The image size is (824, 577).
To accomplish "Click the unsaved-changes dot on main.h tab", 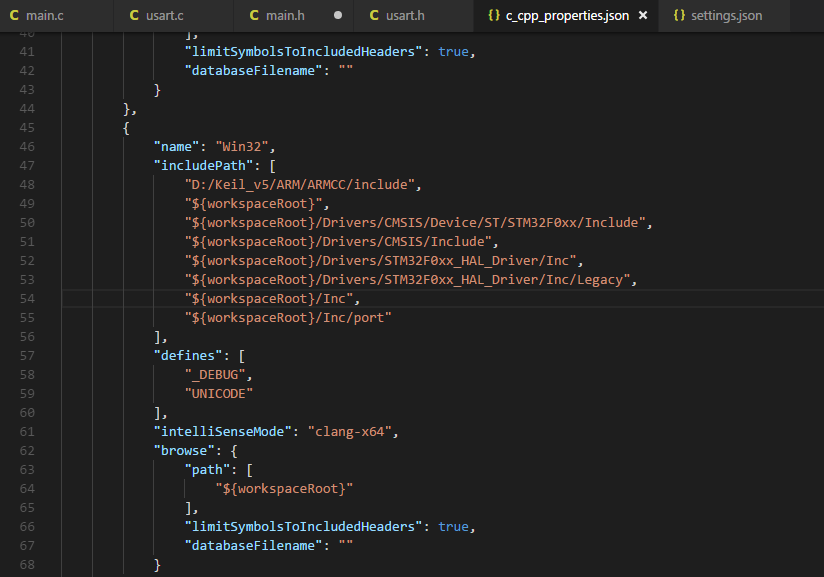I will (338, 15).
